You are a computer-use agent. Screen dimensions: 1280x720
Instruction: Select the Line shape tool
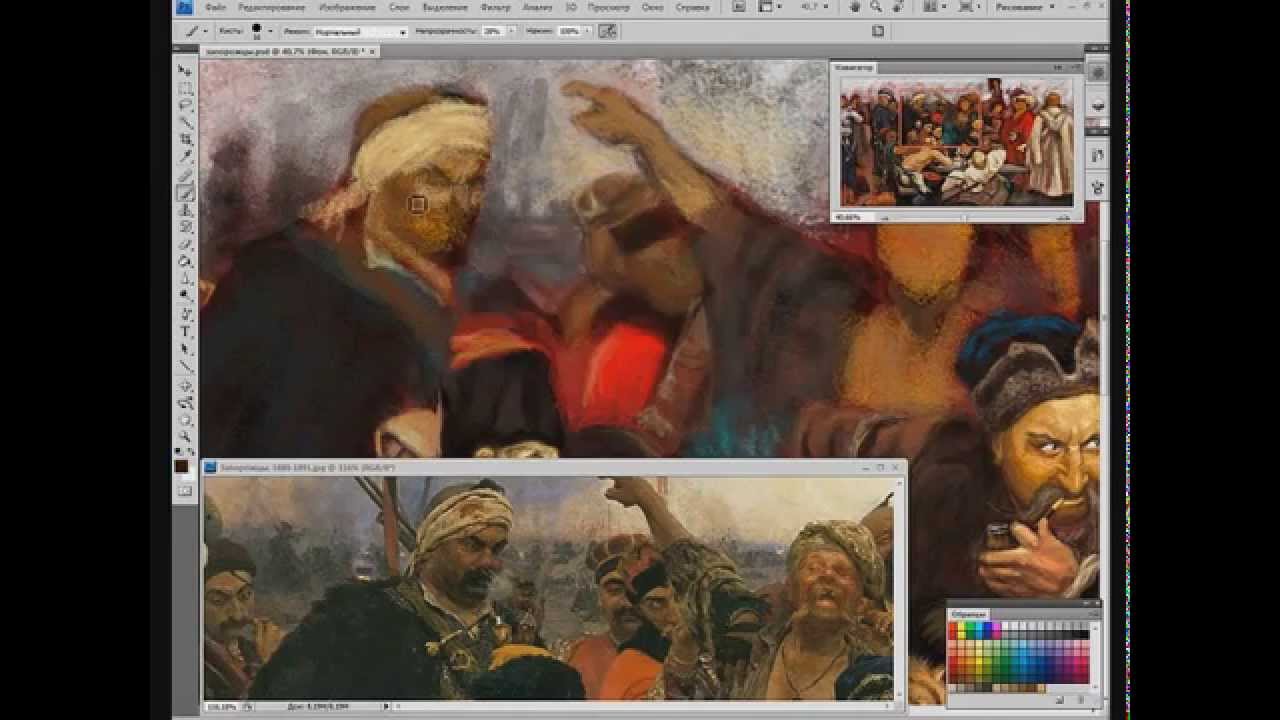(x=185, y=367)
